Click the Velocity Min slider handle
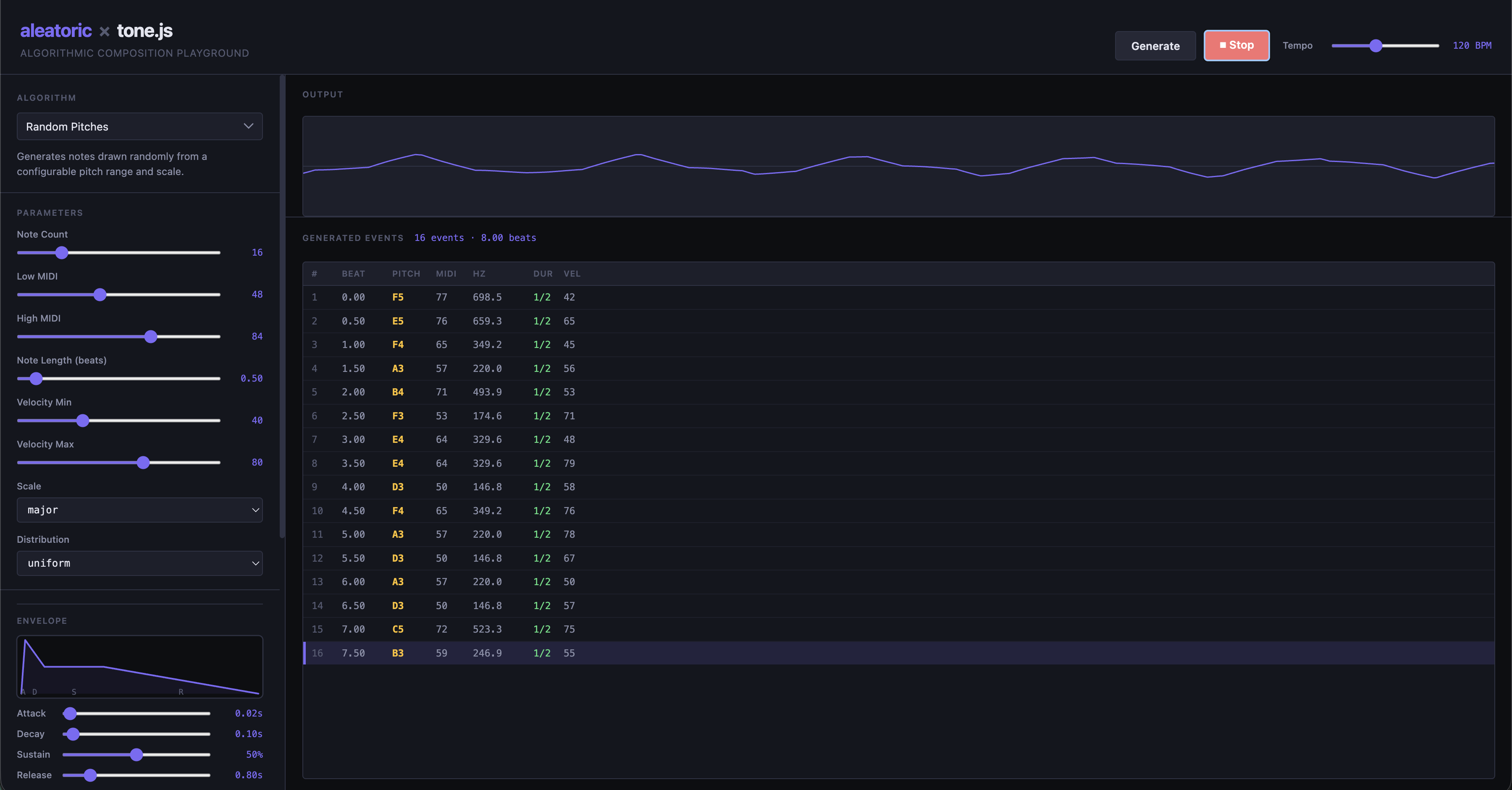 [83, 421]
